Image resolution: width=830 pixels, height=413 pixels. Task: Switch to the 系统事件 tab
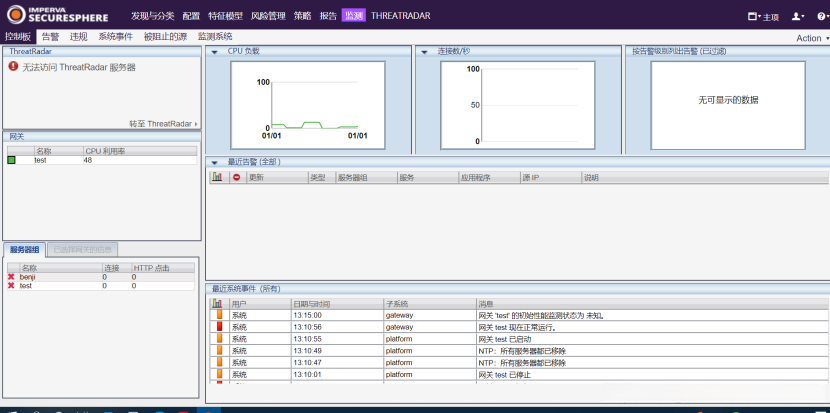tap(115, 37)
